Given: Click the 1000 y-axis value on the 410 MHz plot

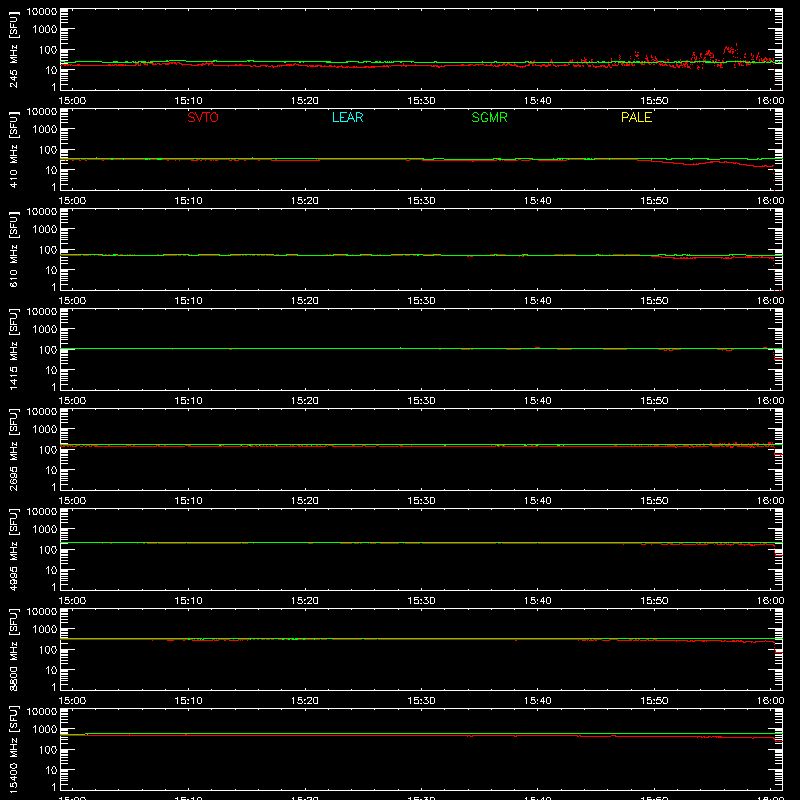Looking at the screenshot, I should (x=45, y=130).
